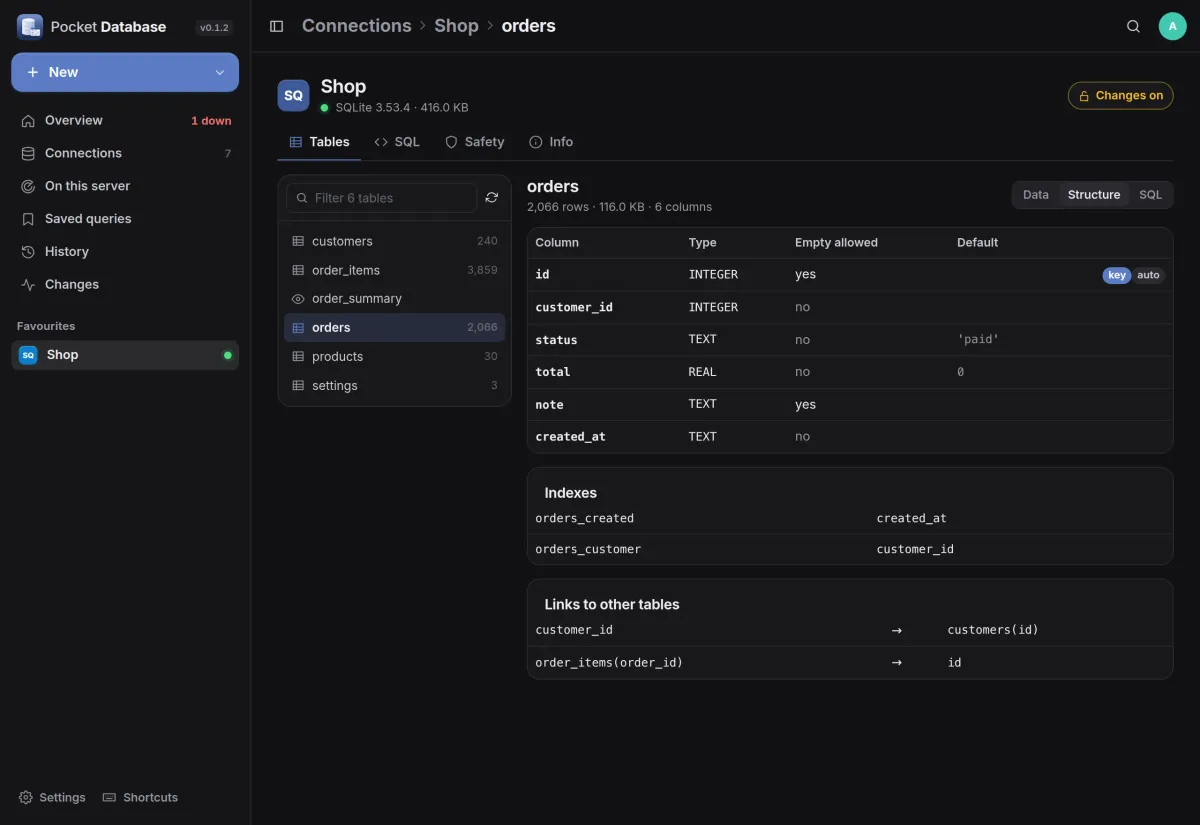Switch orders view to Data
This screenshot has height=825, width=1200.
1036,195
